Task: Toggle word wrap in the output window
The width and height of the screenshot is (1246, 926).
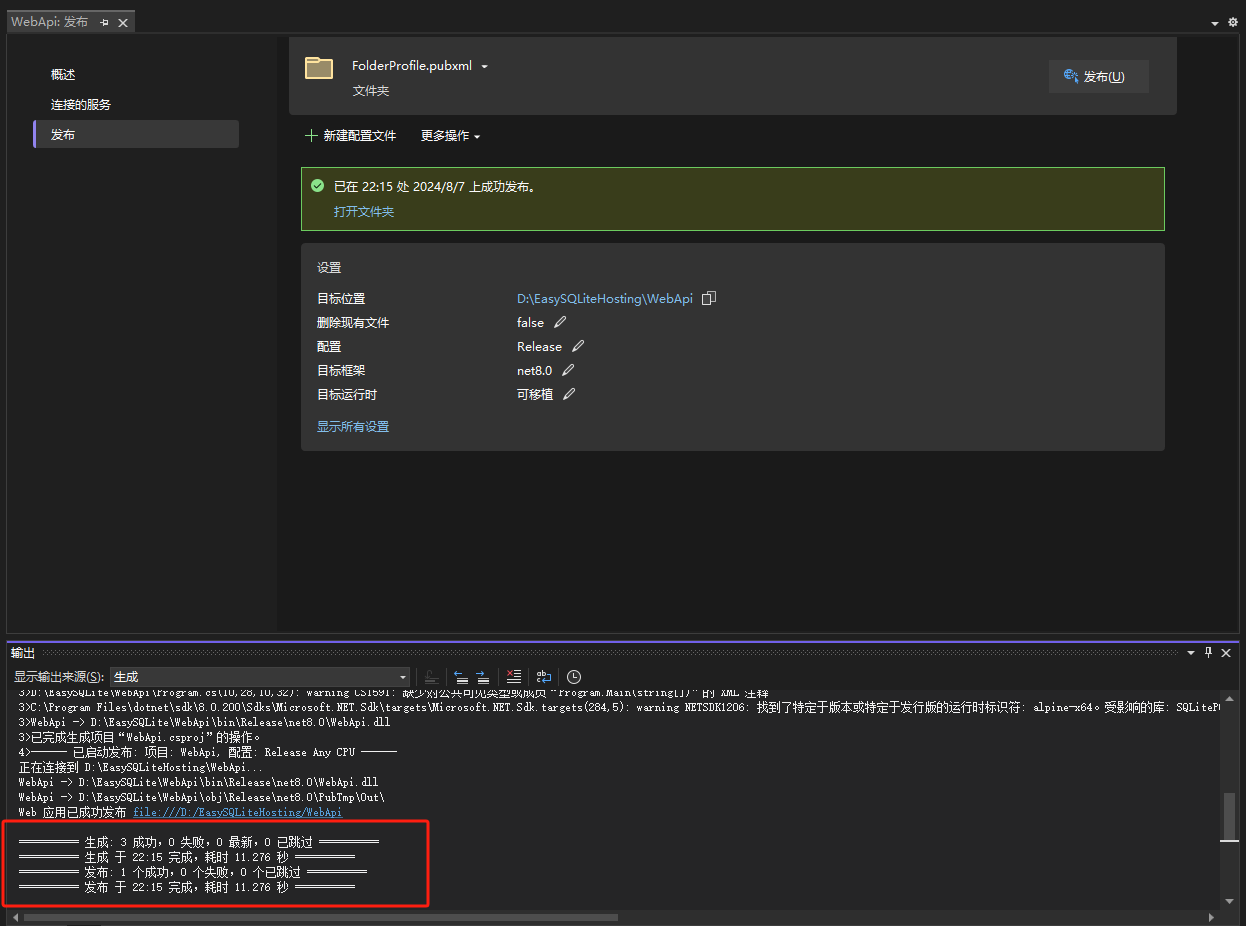Action: coord(543,677)
